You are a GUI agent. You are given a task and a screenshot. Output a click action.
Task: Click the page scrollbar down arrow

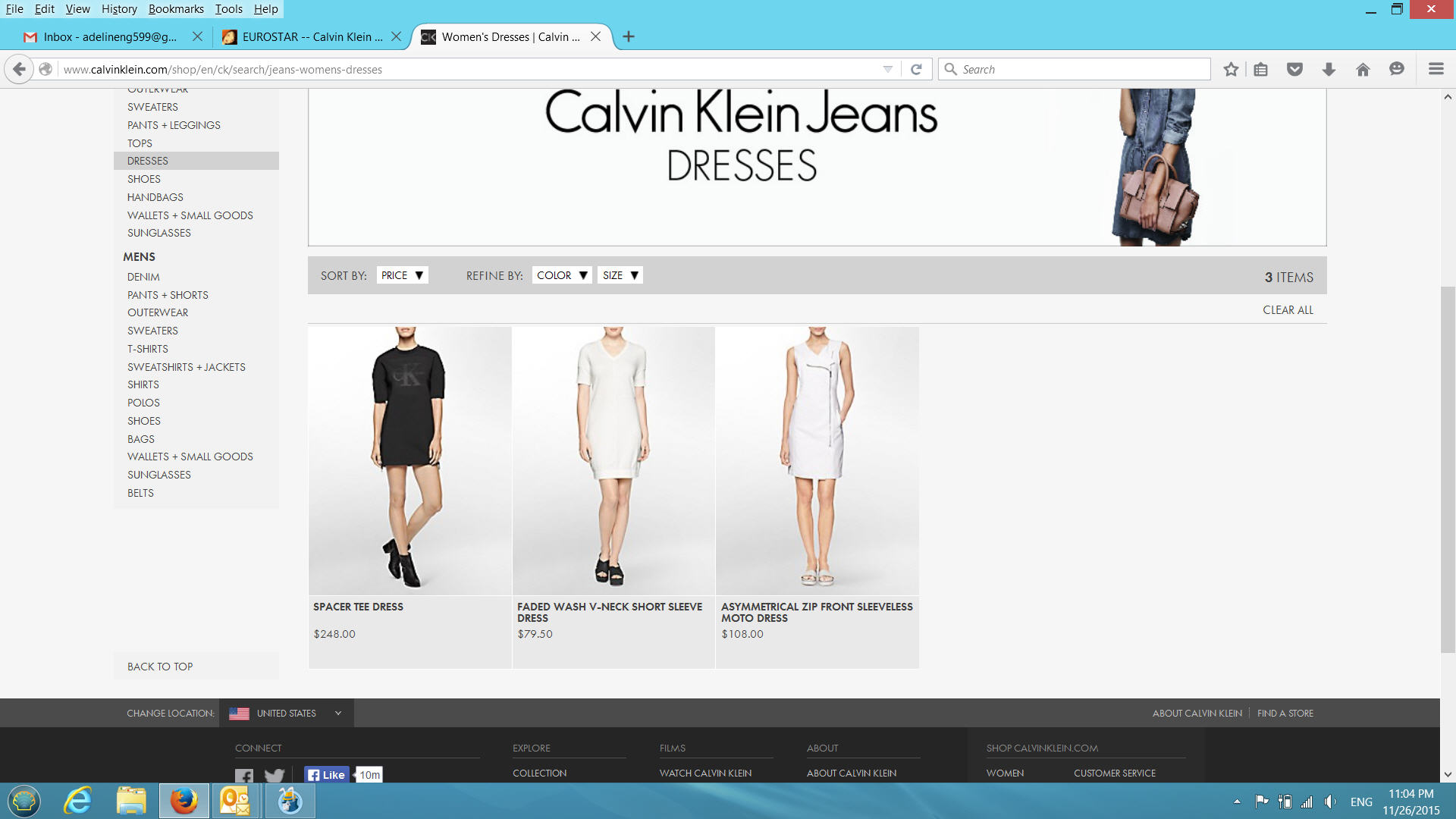pos(1448,775)
